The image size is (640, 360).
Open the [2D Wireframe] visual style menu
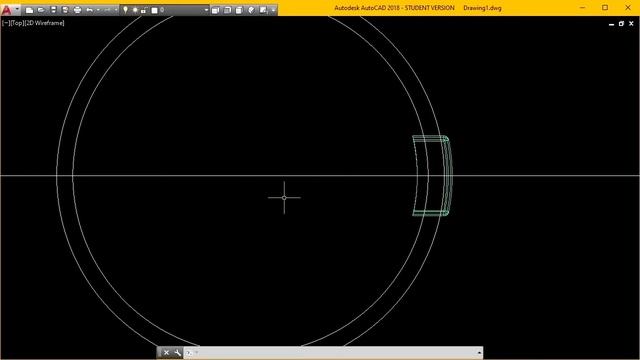pyautogui.click(x=45, y=23)
